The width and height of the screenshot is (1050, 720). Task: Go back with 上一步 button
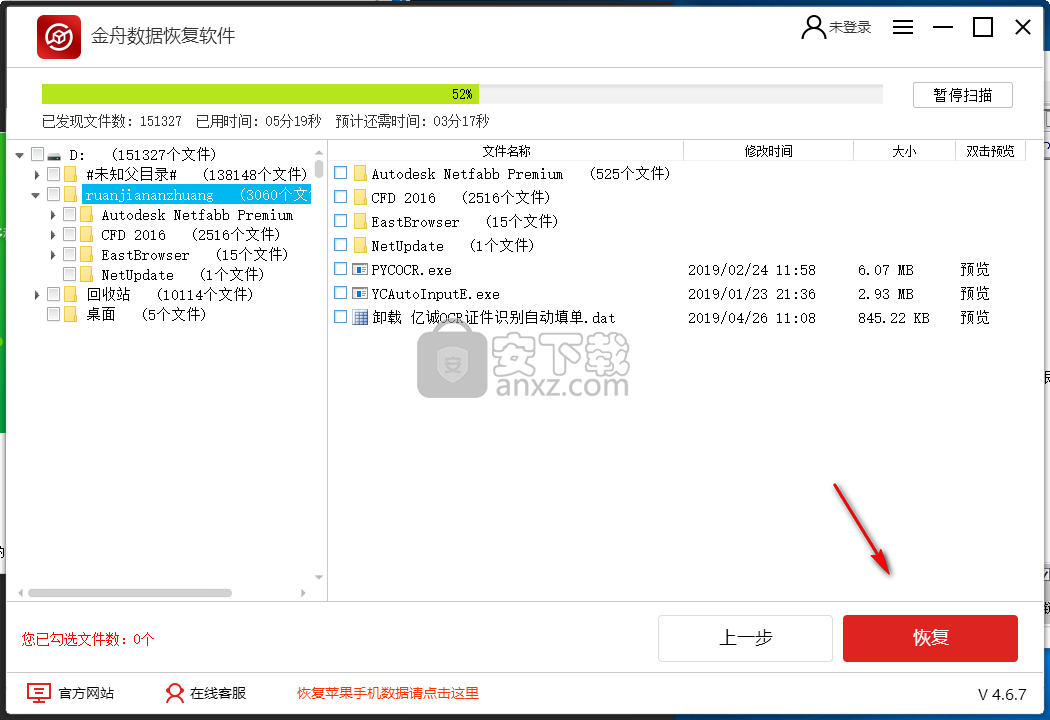pyautogui.click(x=745, y=638)
